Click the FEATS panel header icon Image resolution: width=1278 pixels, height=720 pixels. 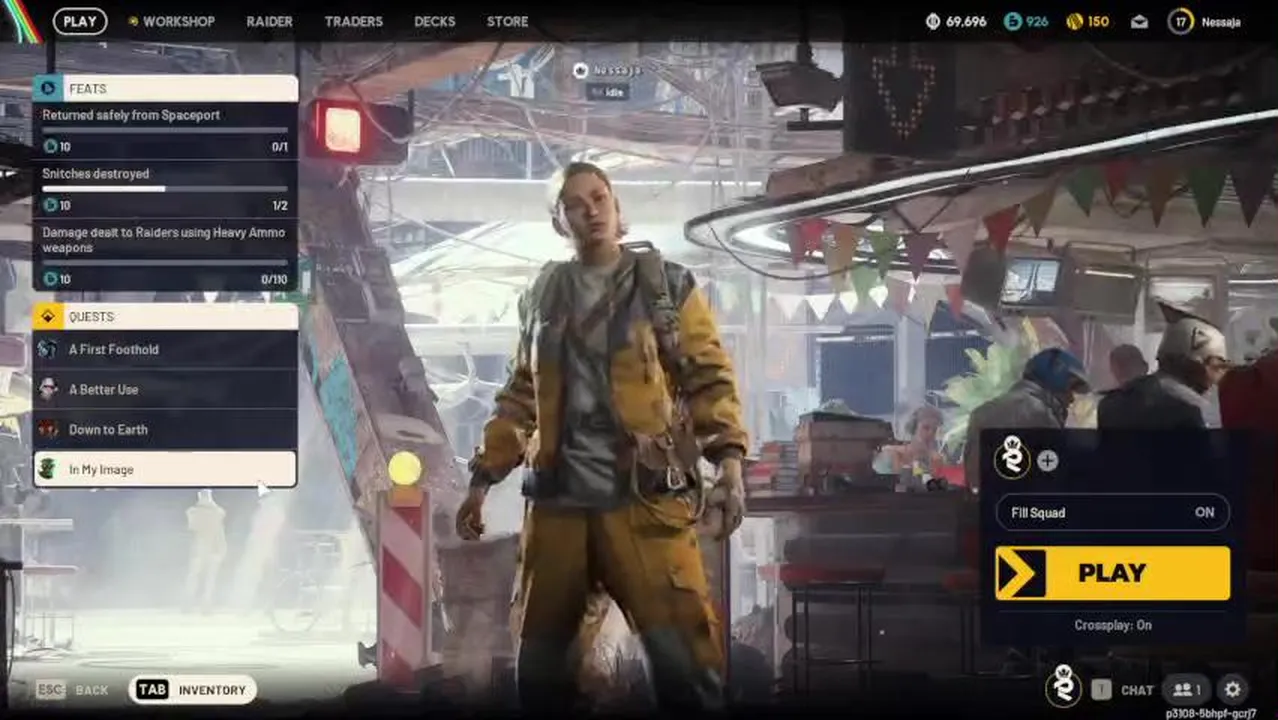click(48, 88)
